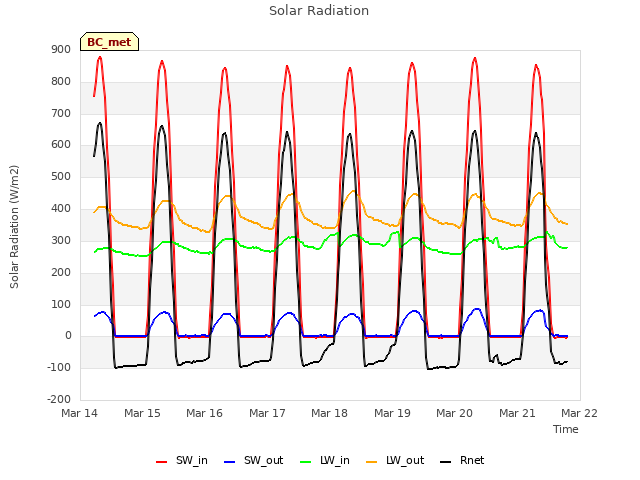Toggle the SW_in legend entry
640x480 pixels.
(182, 461)
